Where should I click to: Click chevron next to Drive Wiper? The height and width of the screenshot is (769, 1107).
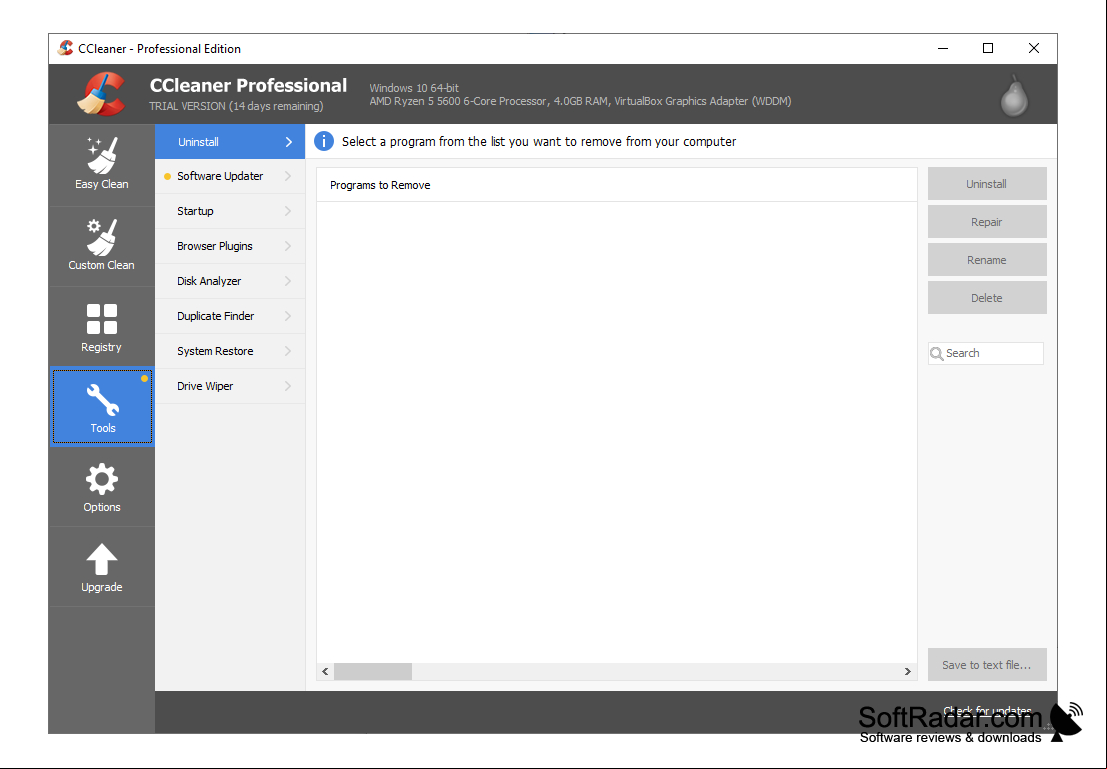click(x=288, y=386)
